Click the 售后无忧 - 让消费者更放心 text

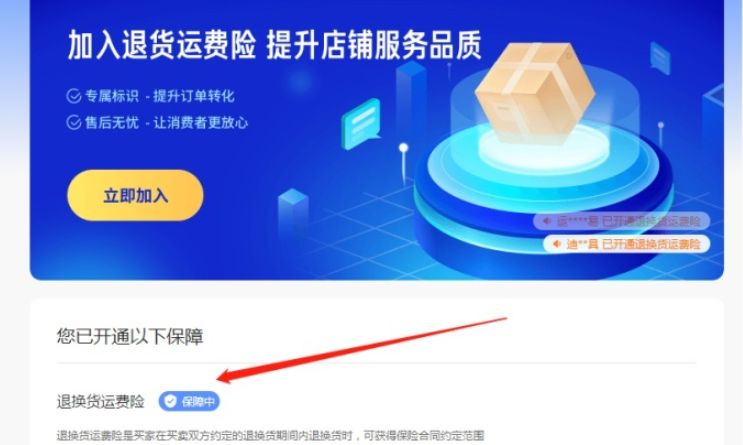click(x=166, y=122)
